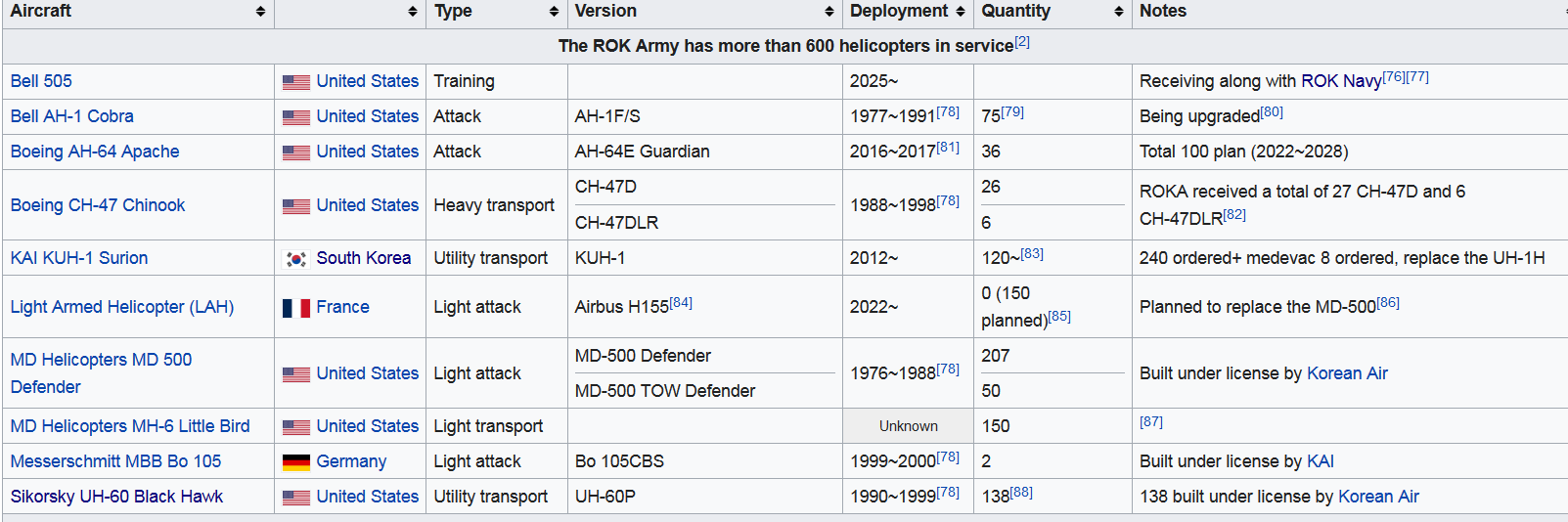Open MD Helicopters MD 500 Defender link
1568x522 pixels.
tap(101, 373)
